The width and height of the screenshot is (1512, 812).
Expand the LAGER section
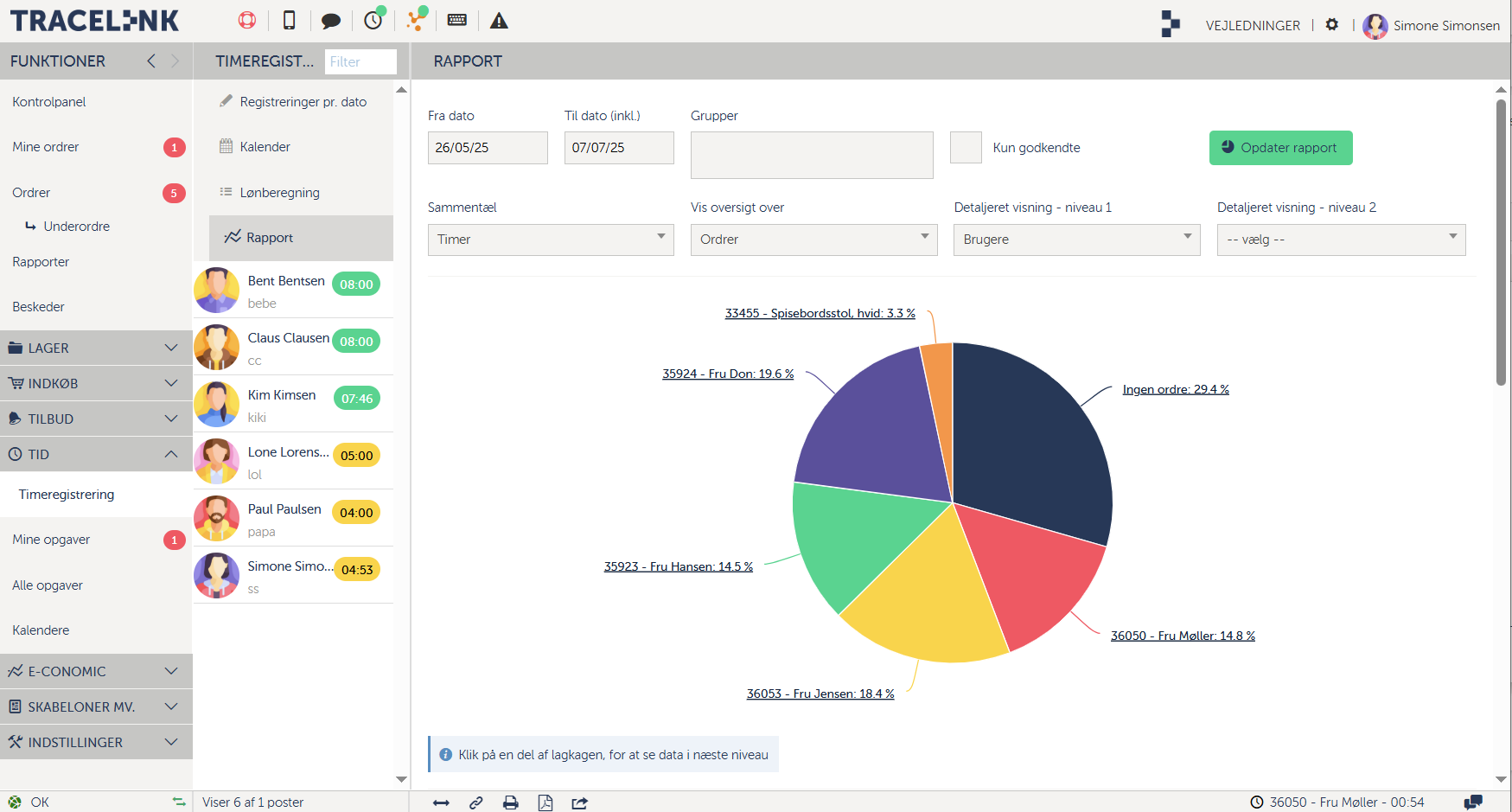click(96, 348)
